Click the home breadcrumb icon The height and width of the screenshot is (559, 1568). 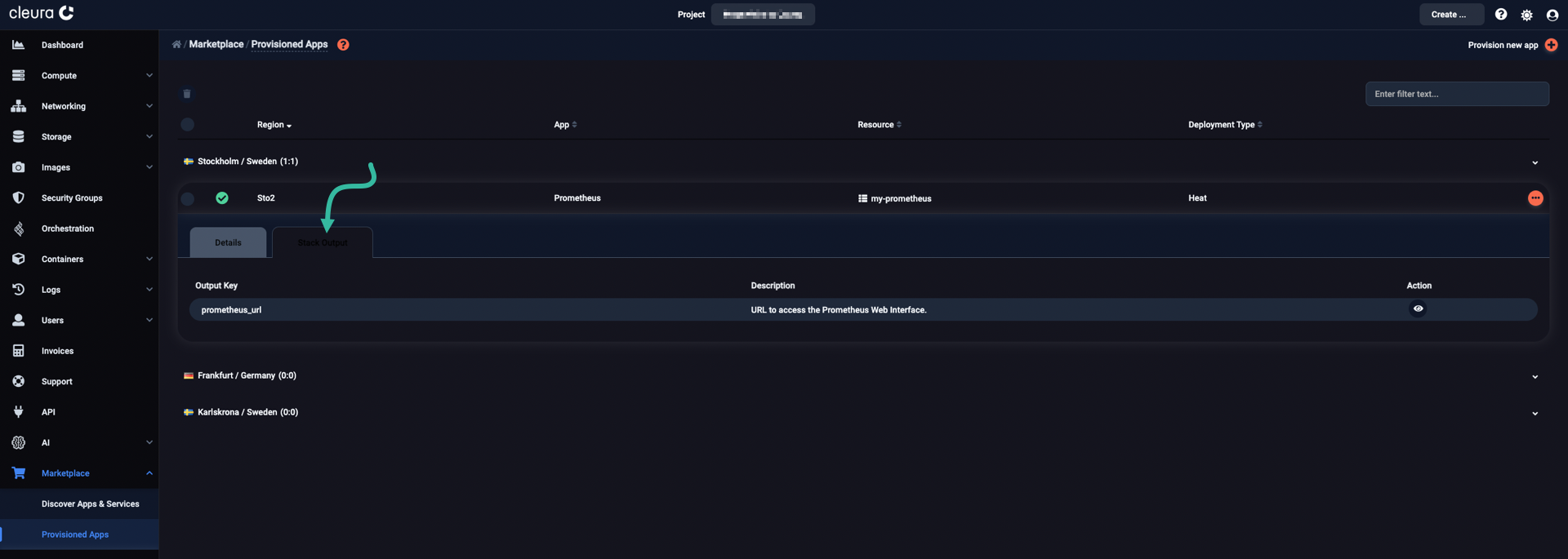coord(176,44)
